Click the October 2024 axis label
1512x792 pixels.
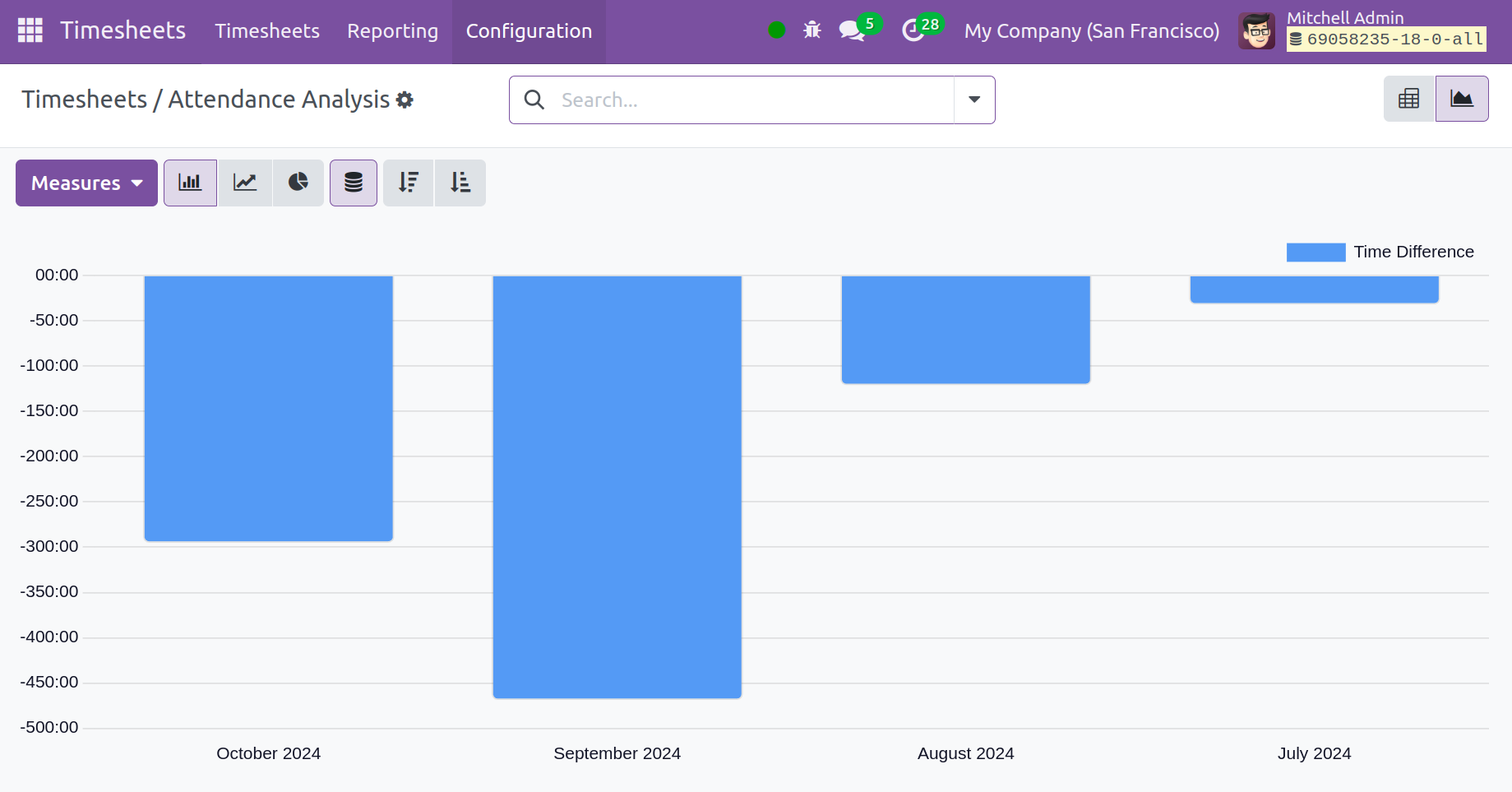click(269, 753)
